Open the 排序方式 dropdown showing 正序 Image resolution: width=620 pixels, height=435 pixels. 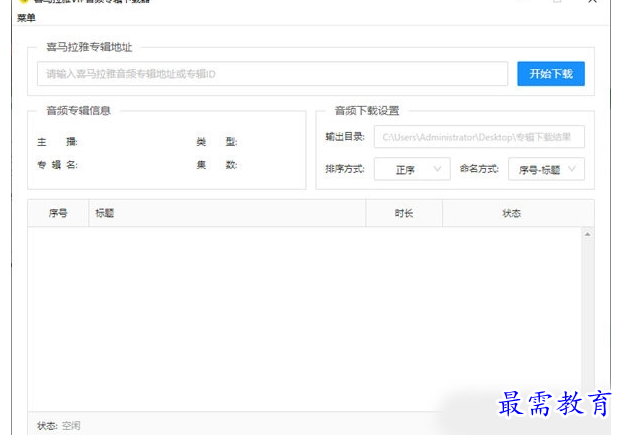pyautogui.click(x=412, y=169)
